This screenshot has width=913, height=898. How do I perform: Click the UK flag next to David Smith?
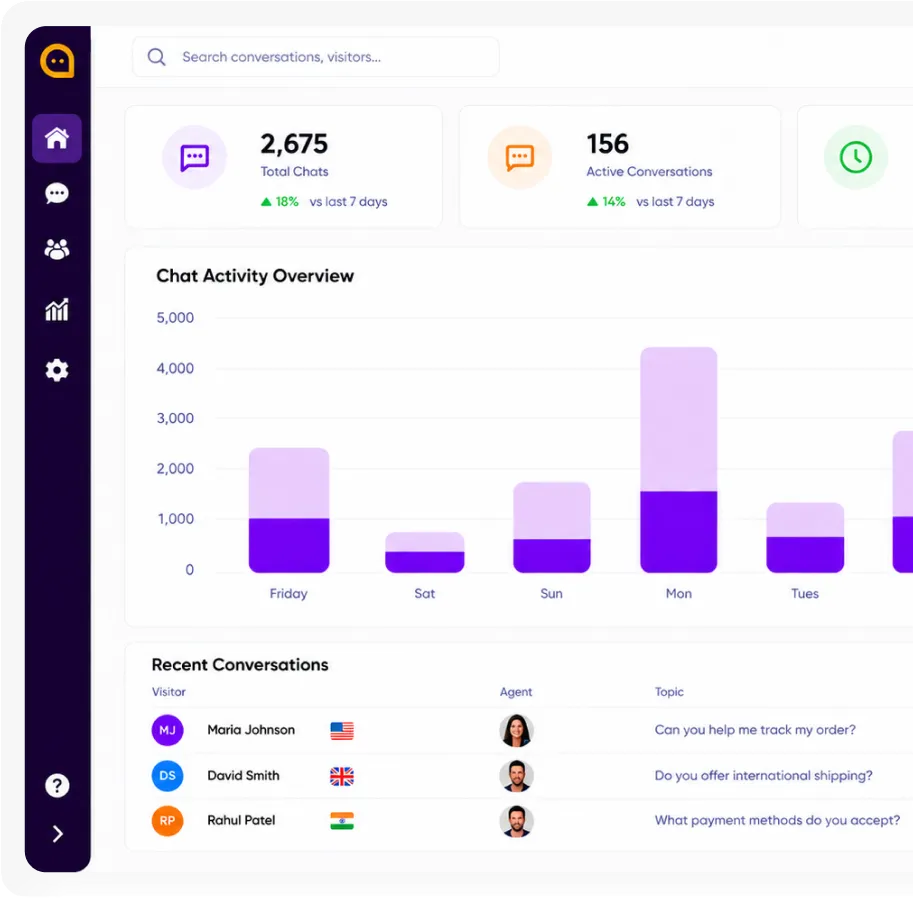coord(342,776)
